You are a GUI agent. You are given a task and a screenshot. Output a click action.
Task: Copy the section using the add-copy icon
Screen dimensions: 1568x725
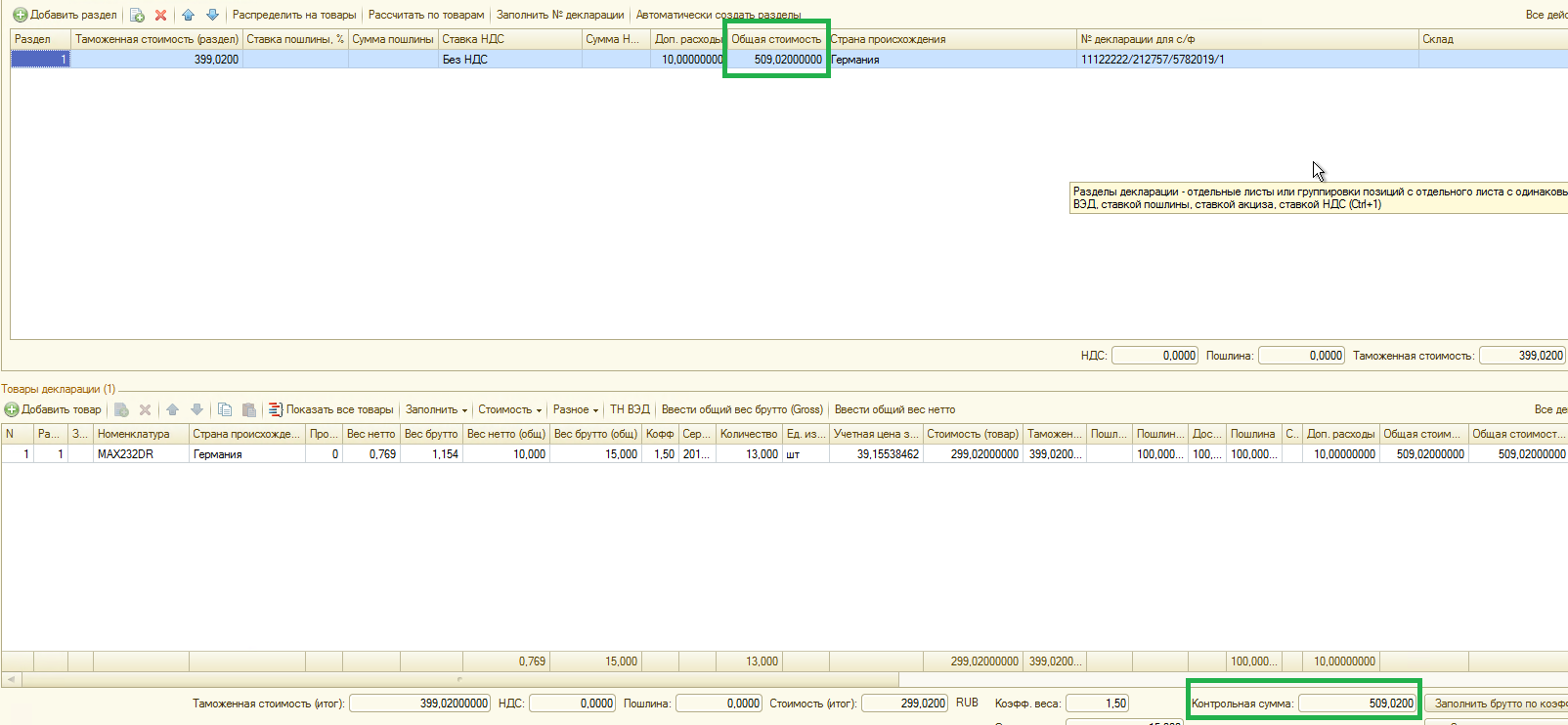coord(137,16)
